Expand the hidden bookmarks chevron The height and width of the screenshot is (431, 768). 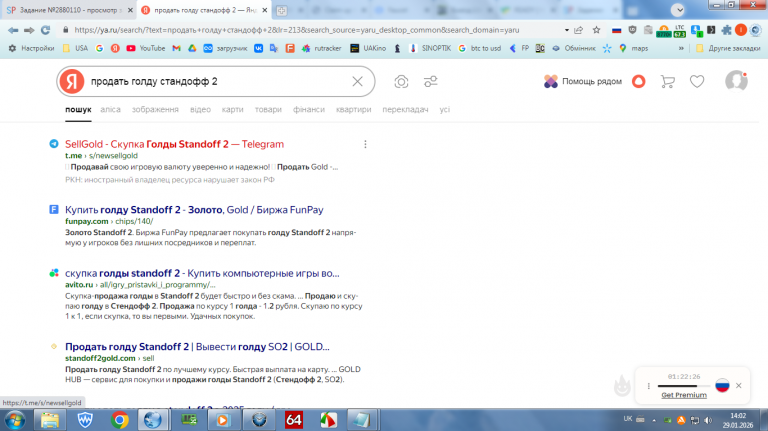681,48
